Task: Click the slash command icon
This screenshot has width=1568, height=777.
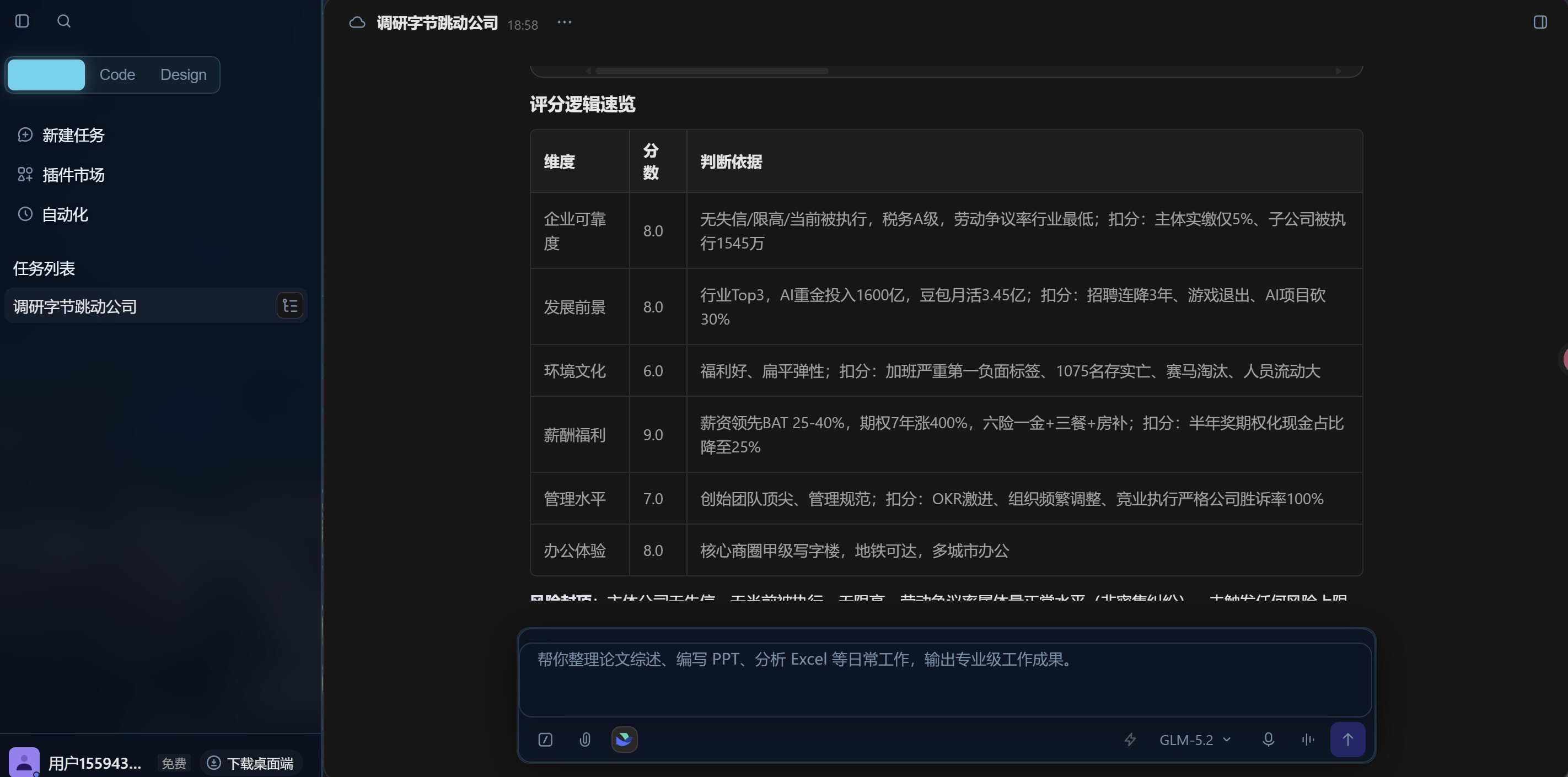Action: click(545, 740)
